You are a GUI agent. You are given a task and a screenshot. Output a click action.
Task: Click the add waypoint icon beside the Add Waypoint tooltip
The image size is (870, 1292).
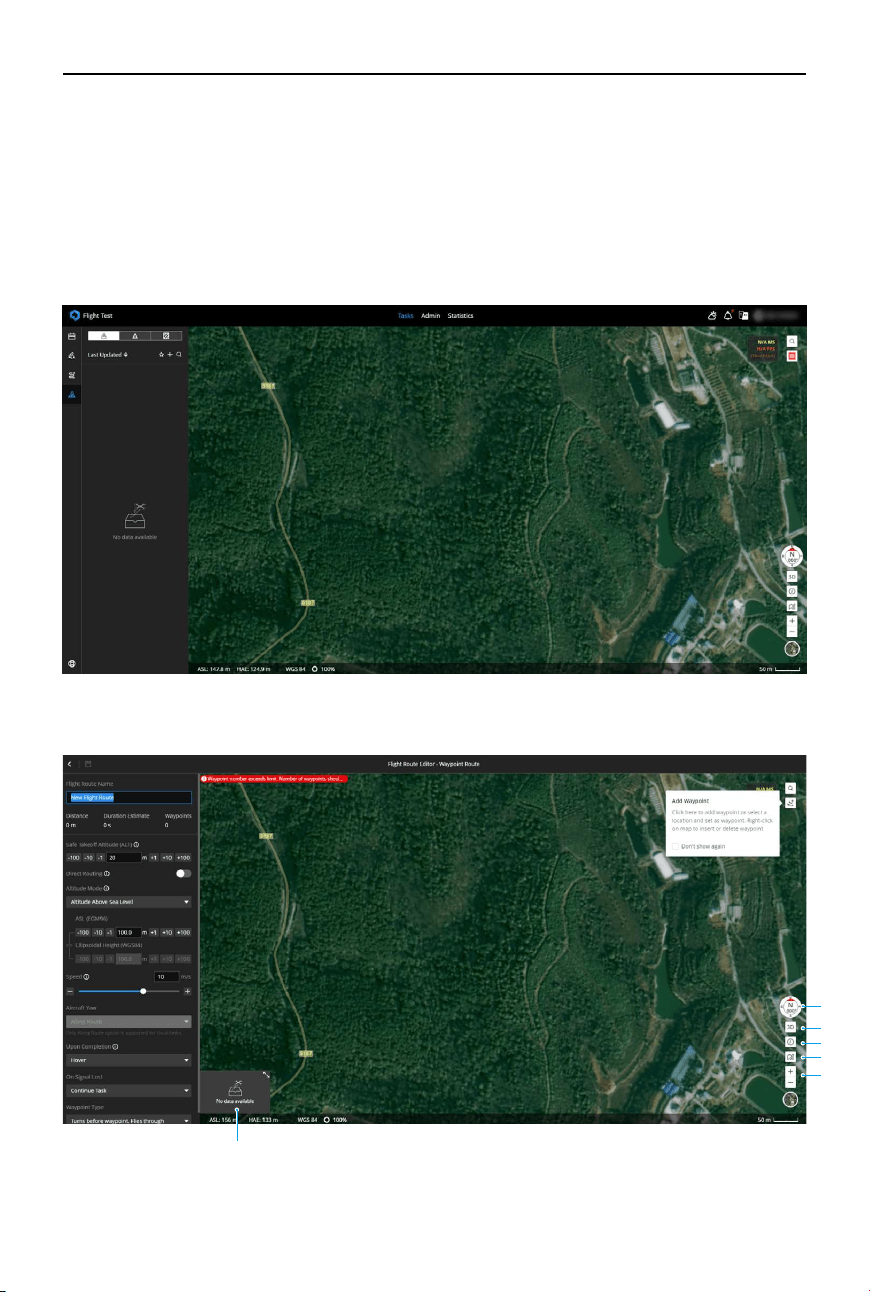[790, 802]
